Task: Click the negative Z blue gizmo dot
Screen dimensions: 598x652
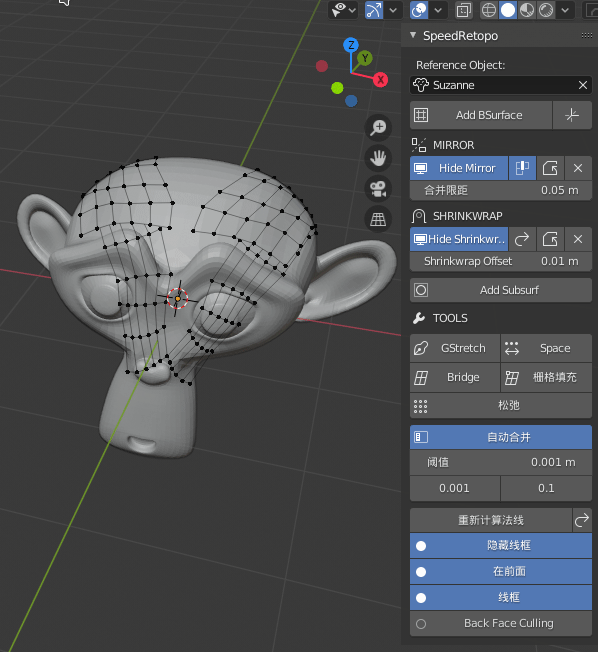Action: click(x=351, y=101)
